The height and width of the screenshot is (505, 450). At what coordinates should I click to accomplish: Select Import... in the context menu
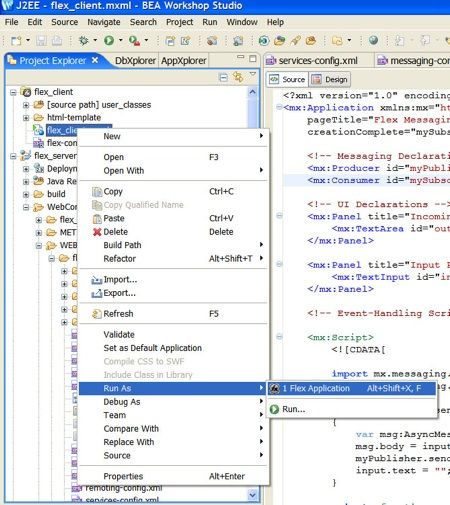coord(173,279)
